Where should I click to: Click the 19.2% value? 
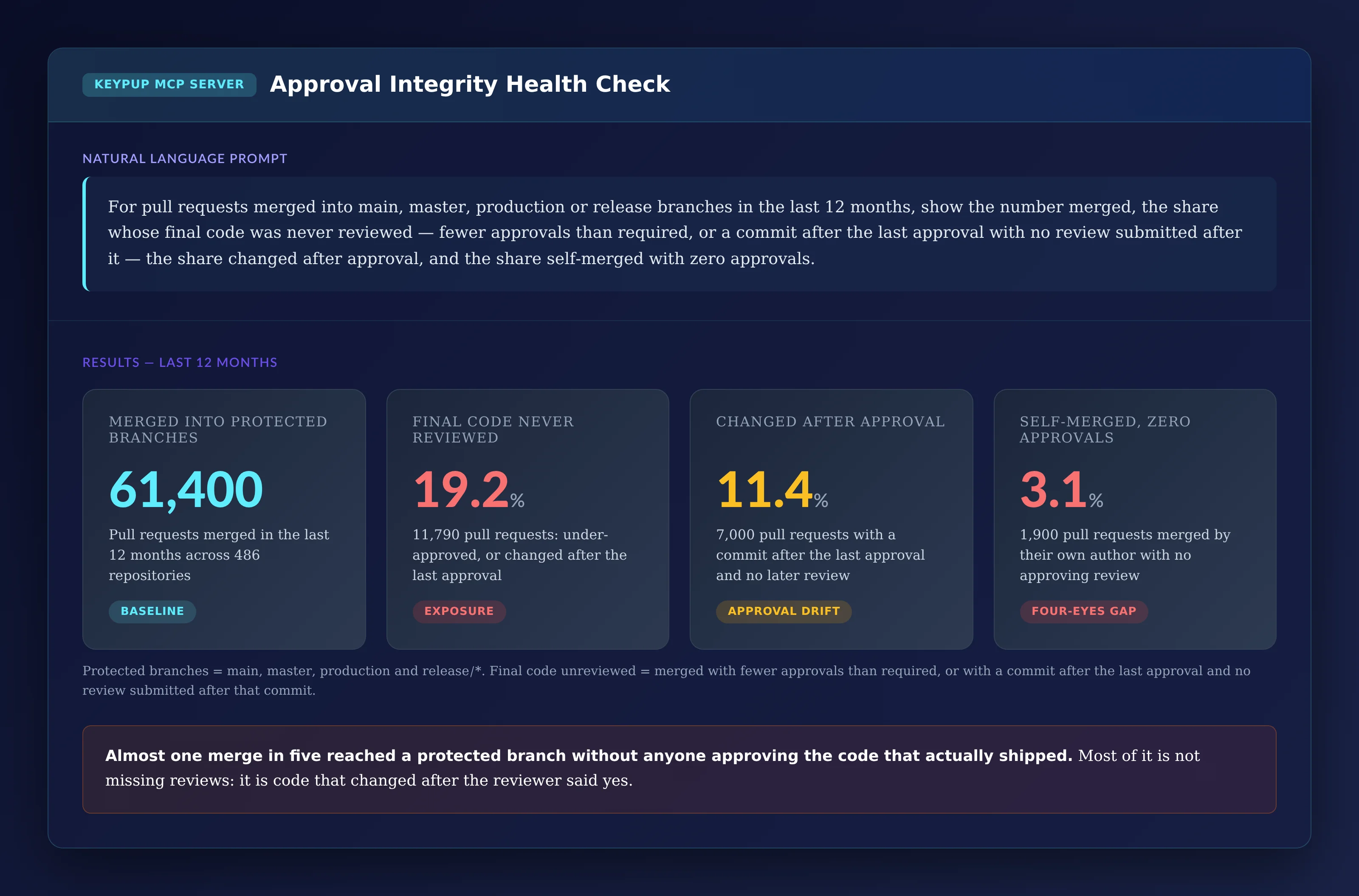click(x=468, y=490)
